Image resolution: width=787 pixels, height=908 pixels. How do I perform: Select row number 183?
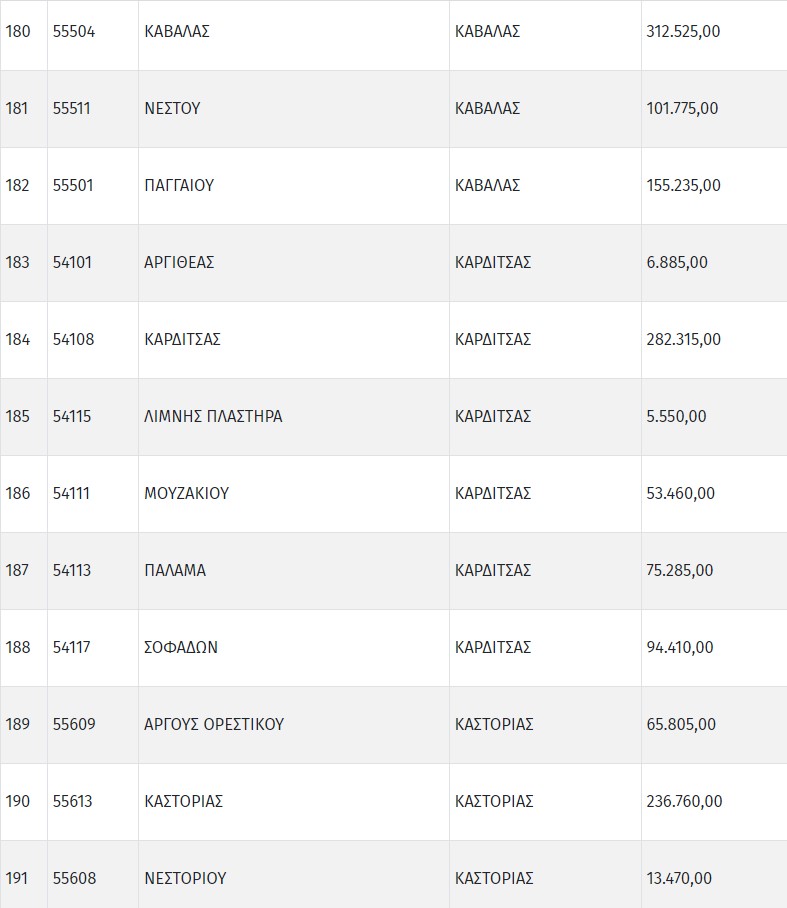click(18, 262)
